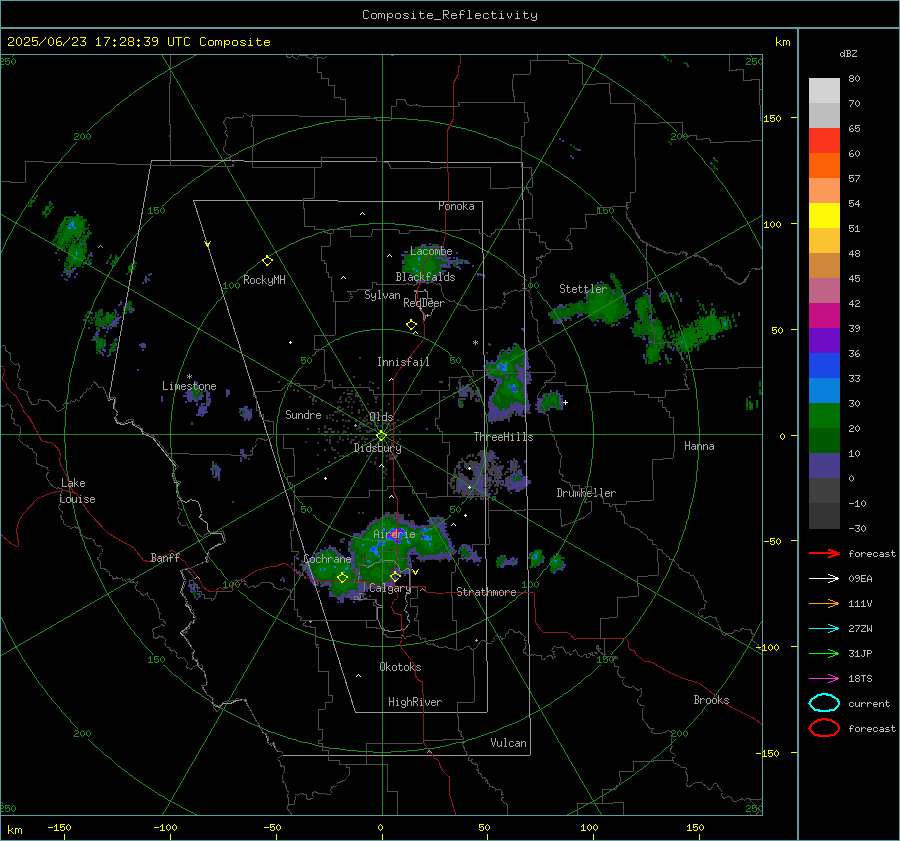Click the yellow diamond marker near RockyMH
Screen dimensions: 900x841
tap(267, 261)
